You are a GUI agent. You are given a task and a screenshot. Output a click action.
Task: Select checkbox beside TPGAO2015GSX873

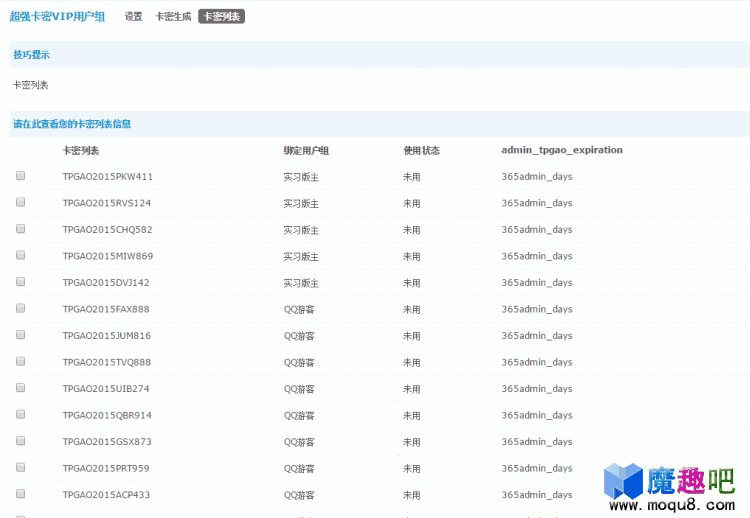[21, 441]
